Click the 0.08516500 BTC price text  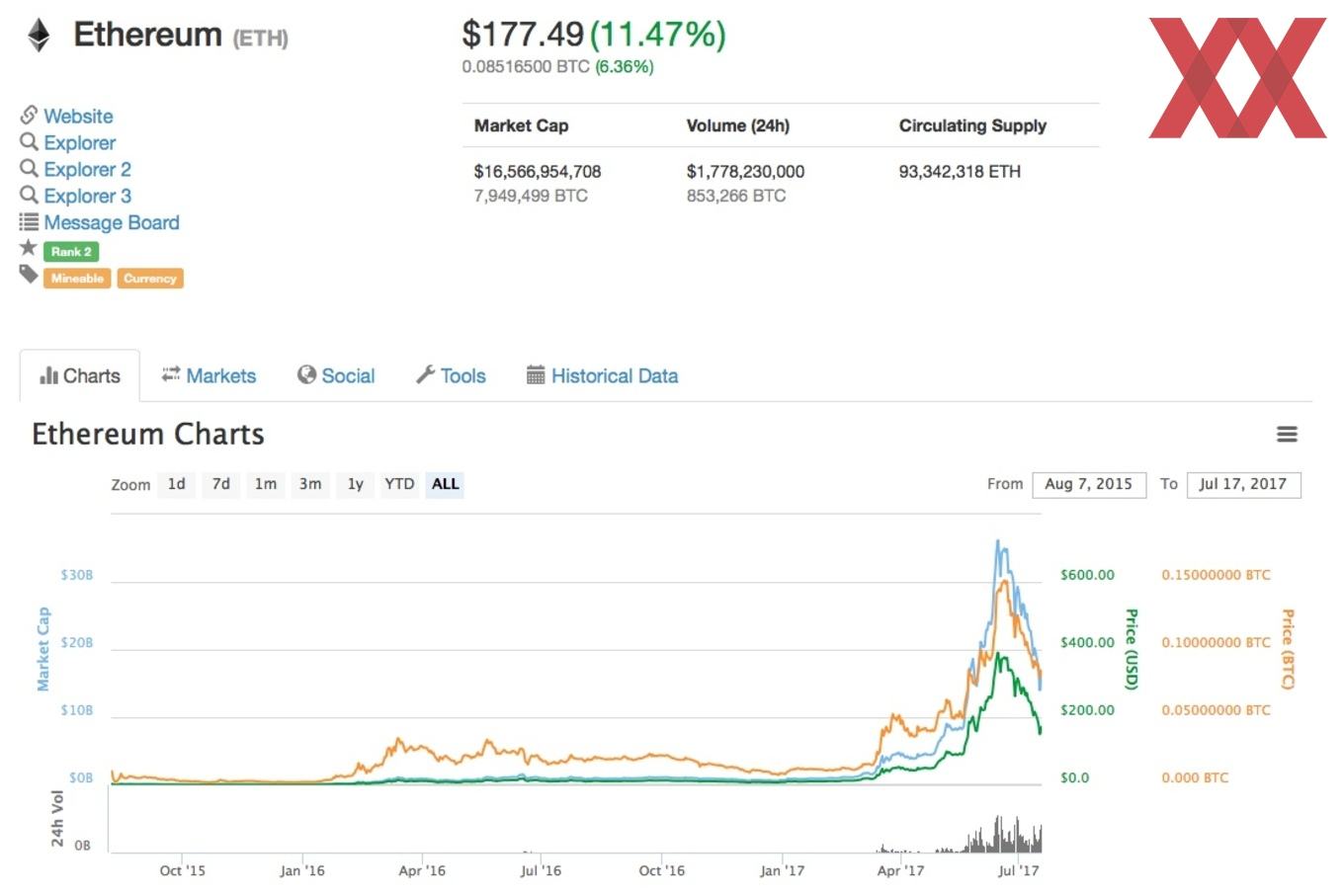pos(526,67)
